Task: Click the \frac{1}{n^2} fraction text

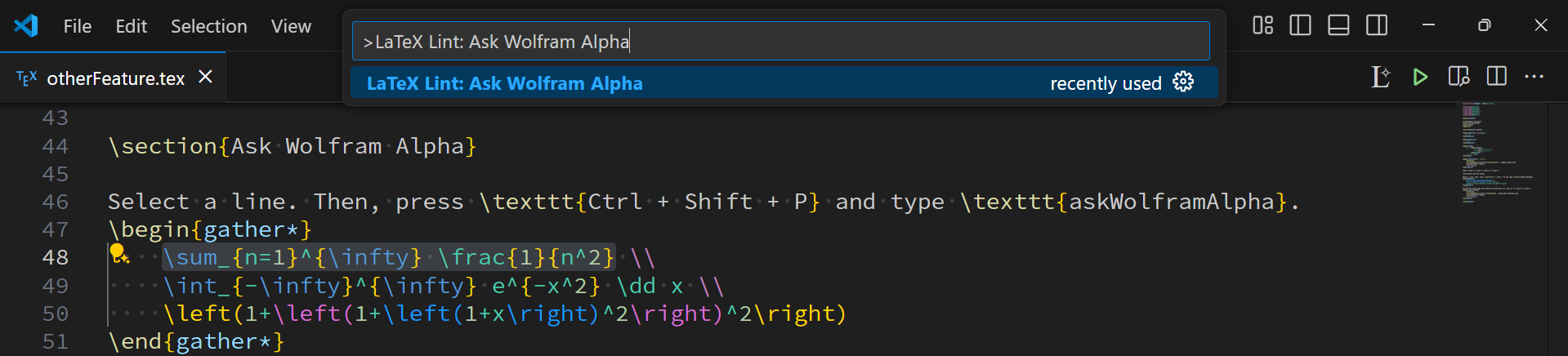Action: click(x=525, y=257)
